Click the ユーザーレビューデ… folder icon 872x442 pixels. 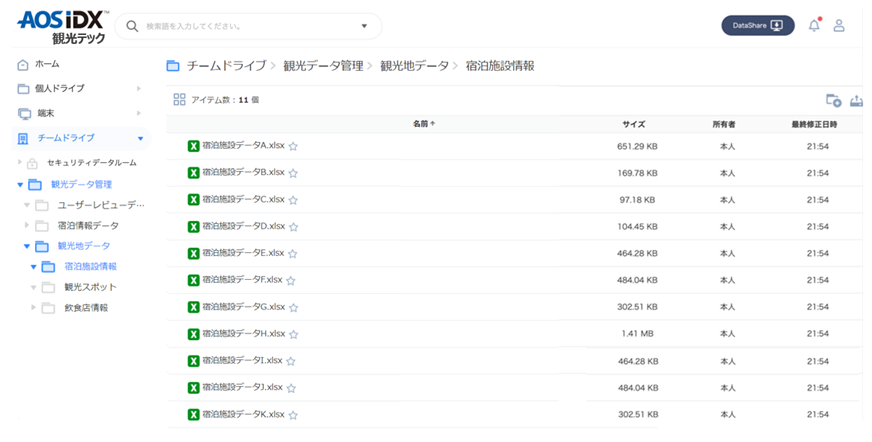click(42, 206)
